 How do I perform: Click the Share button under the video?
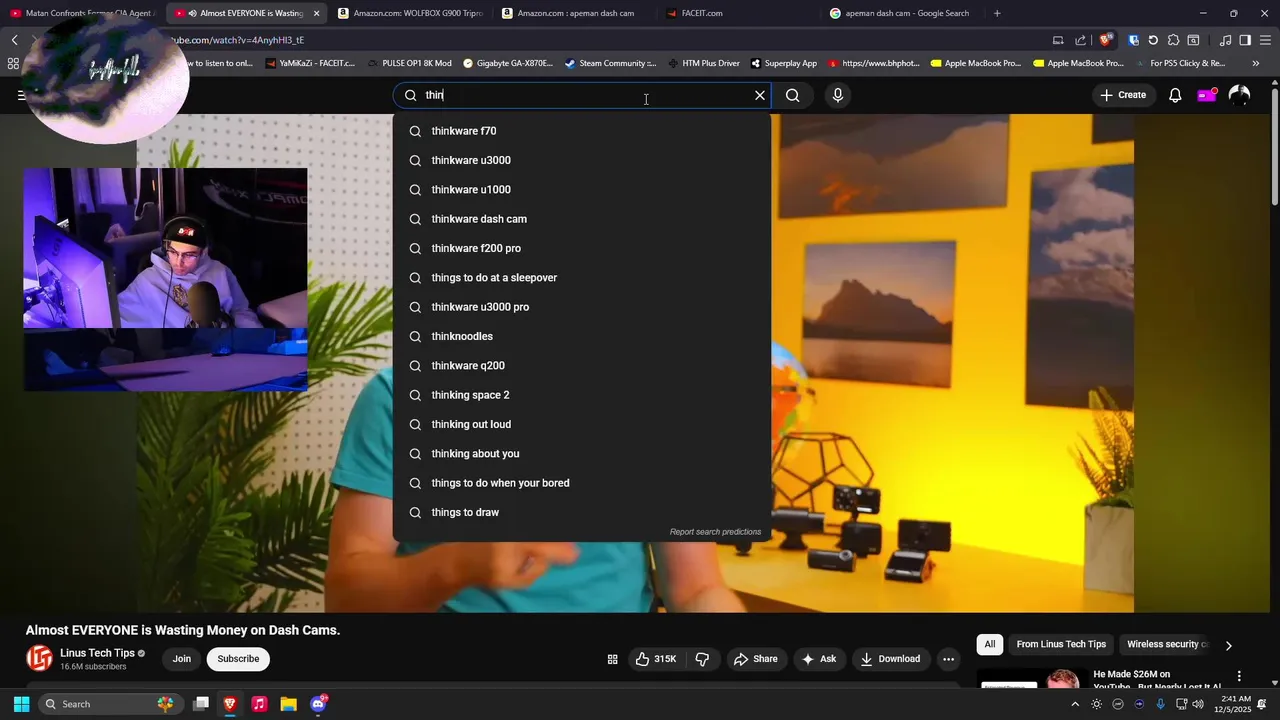pos(755,659)
